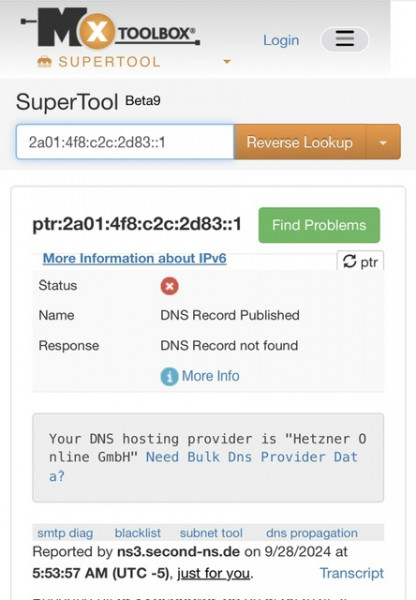Click the Reverse Lookup button
The width and height of the screenshot is (416, 600).
pyautogui.click(x=300, y=142)
